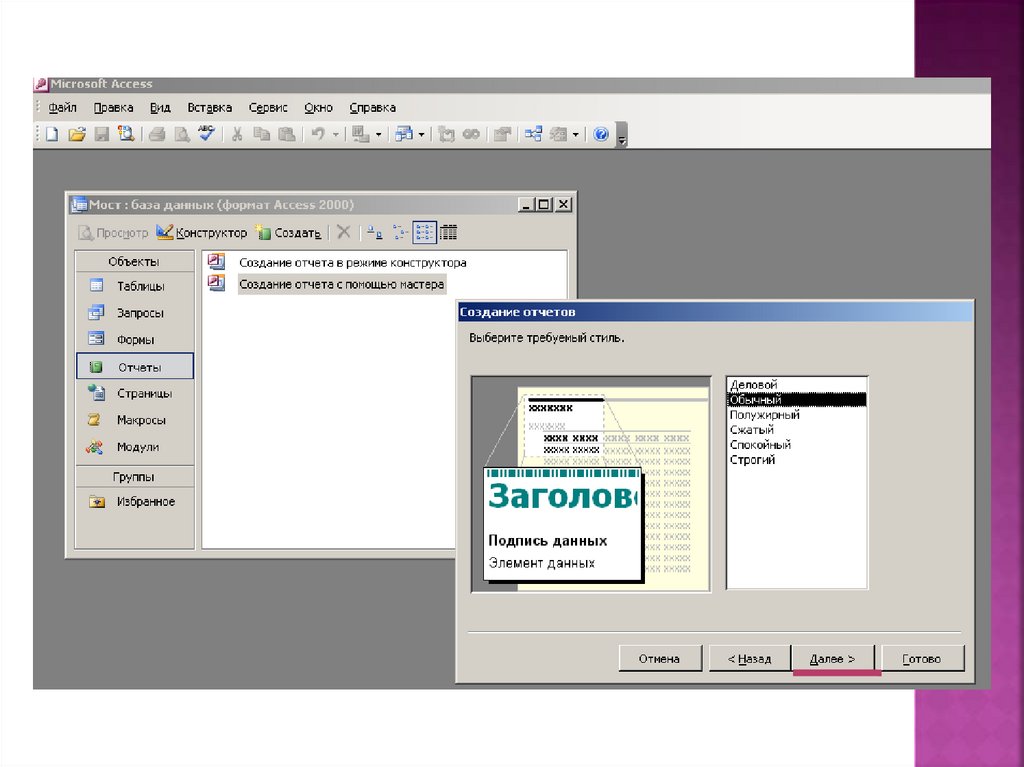
Task: Open the Окно menu
Action: [x=318, y=108]
